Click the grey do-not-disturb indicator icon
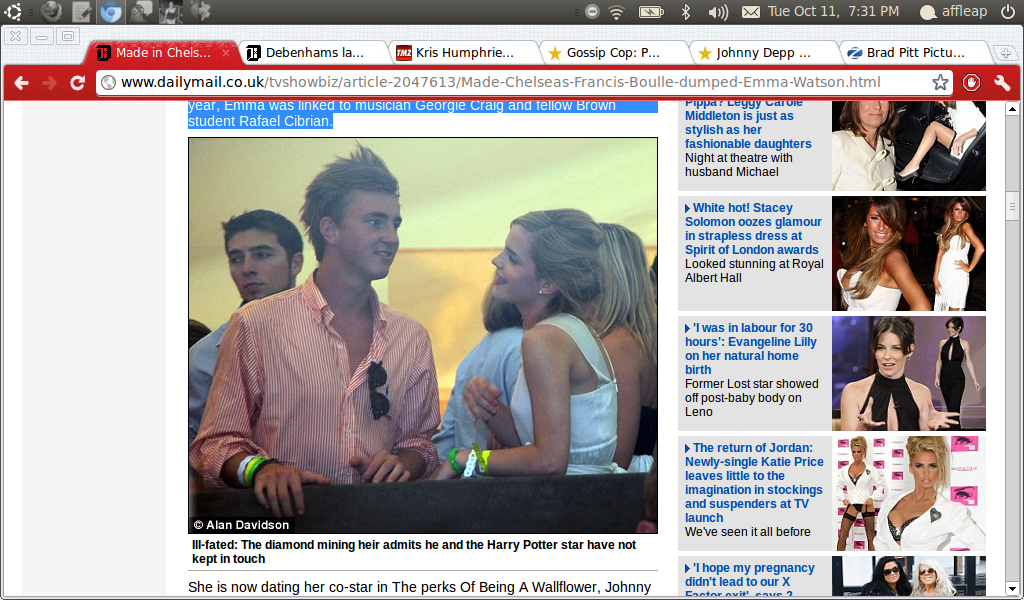The width and height of the screenshot is (1024, 600). click(592, 11)
